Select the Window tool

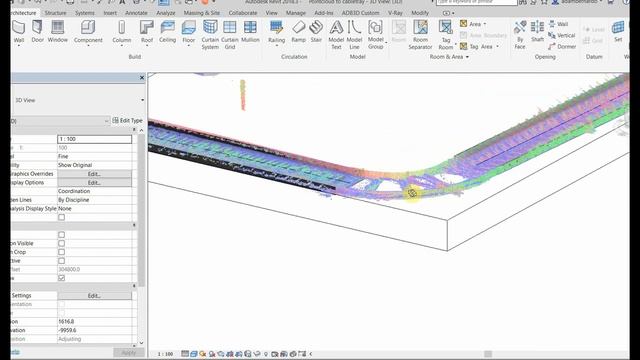(x=58, y=31)
